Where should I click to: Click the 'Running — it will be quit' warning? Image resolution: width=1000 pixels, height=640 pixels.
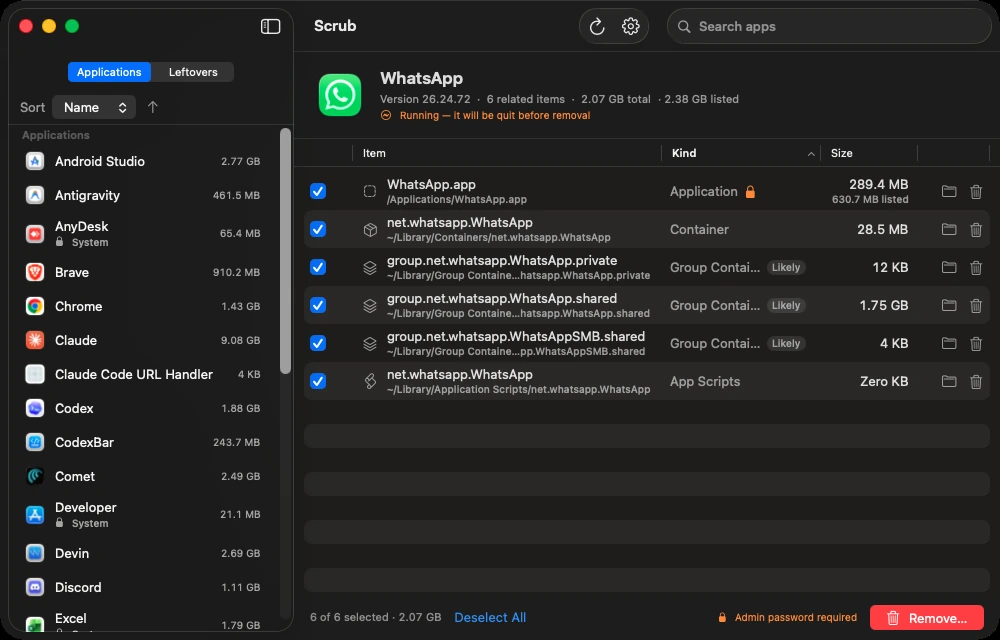point(485,115)
